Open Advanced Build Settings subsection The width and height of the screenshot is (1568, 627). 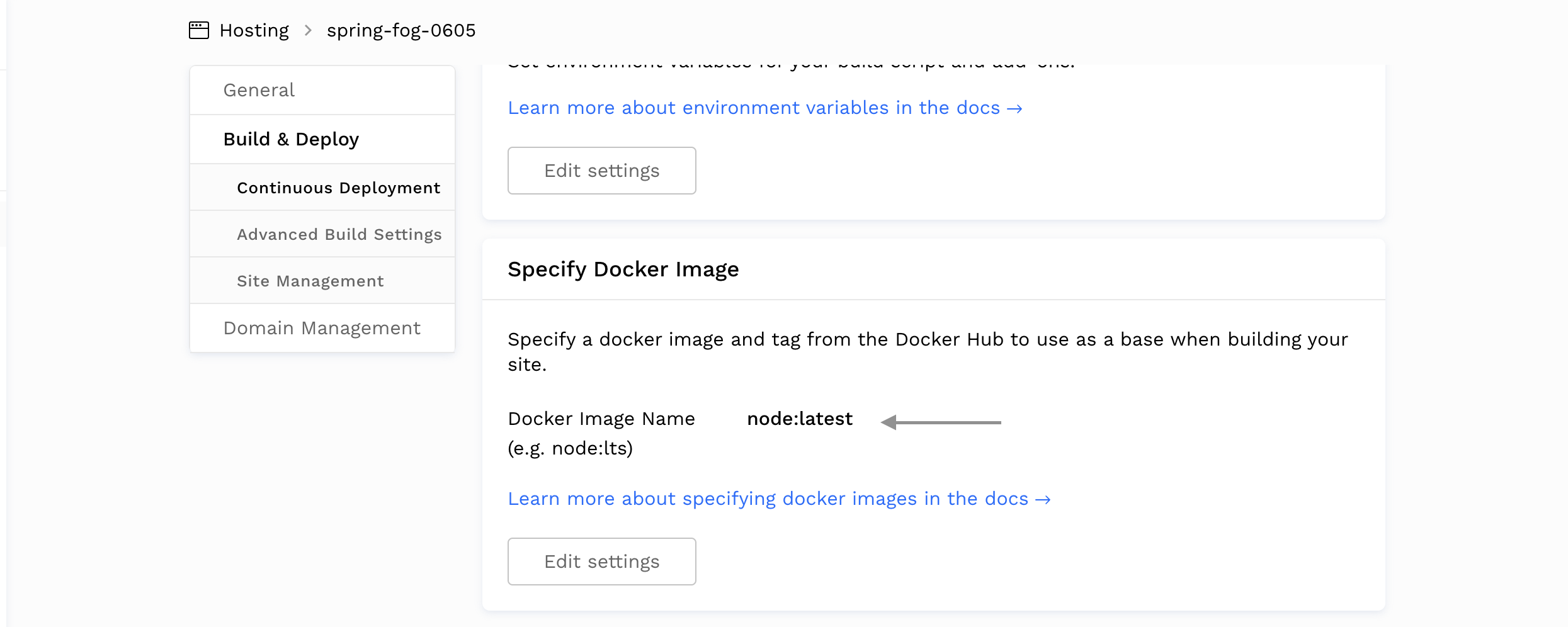pyautogui.click(x=339, y=234)
